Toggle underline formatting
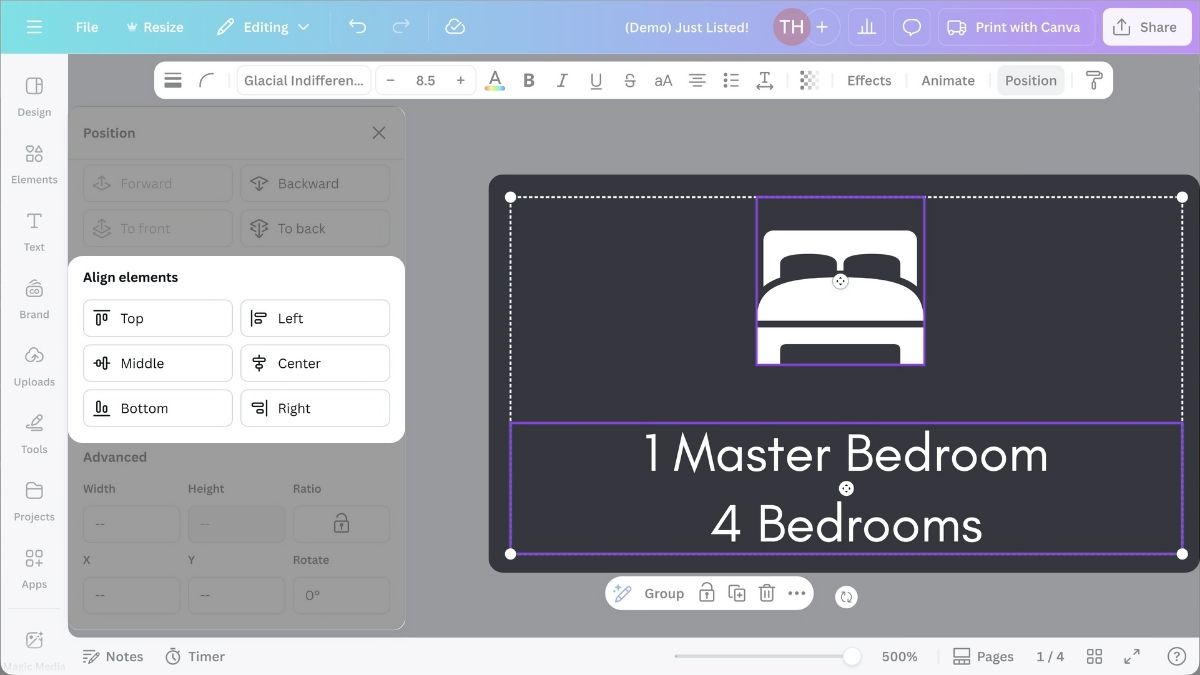1200x675 pixels. coord(596,80)
